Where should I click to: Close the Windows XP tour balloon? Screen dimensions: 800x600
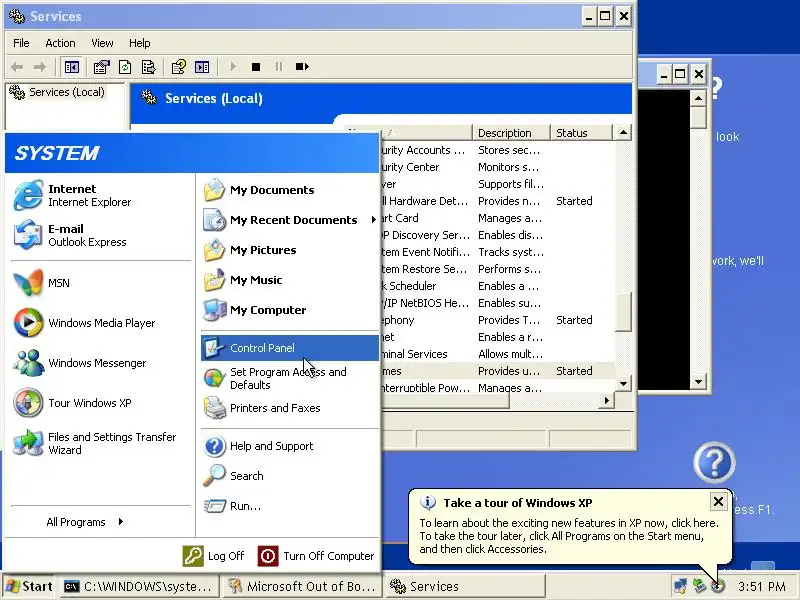click(x=718, y=502)
